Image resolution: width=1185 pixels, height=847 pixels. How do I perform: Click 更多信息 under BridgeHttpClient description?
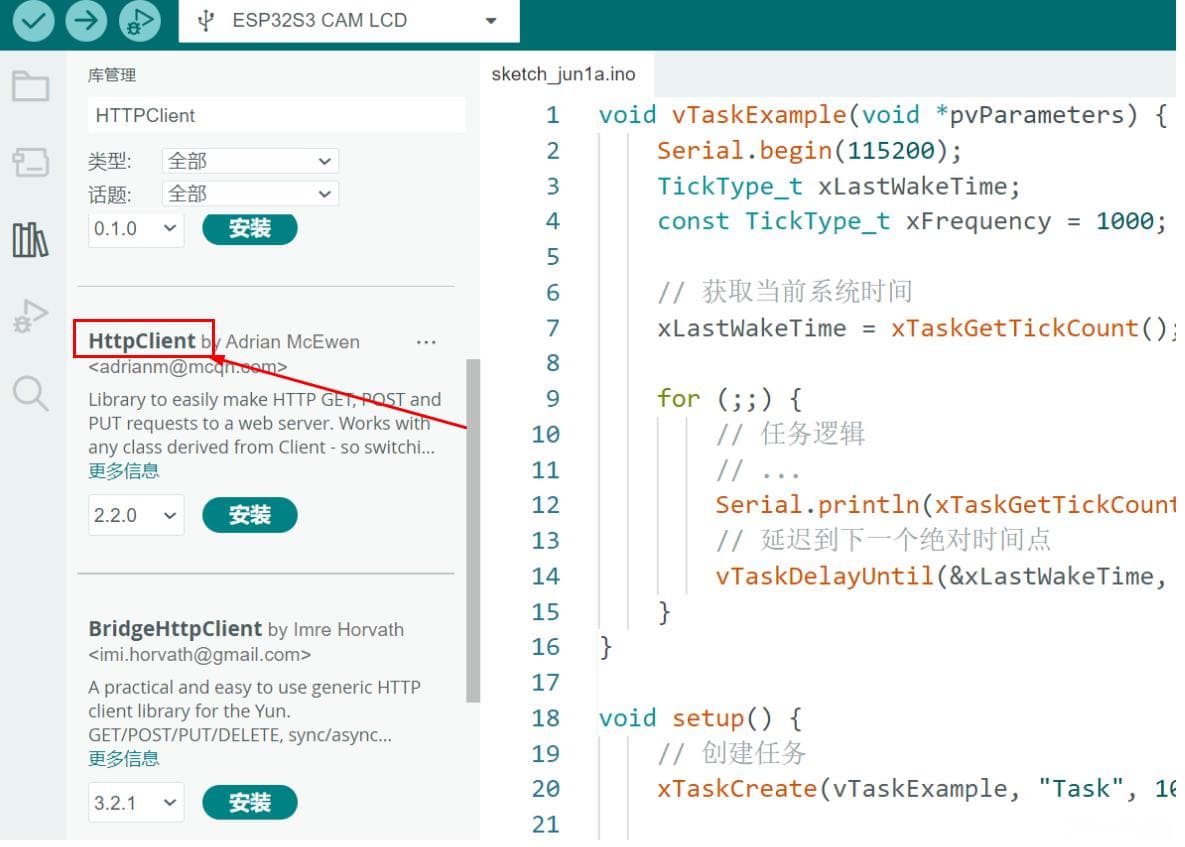(124, 759)
